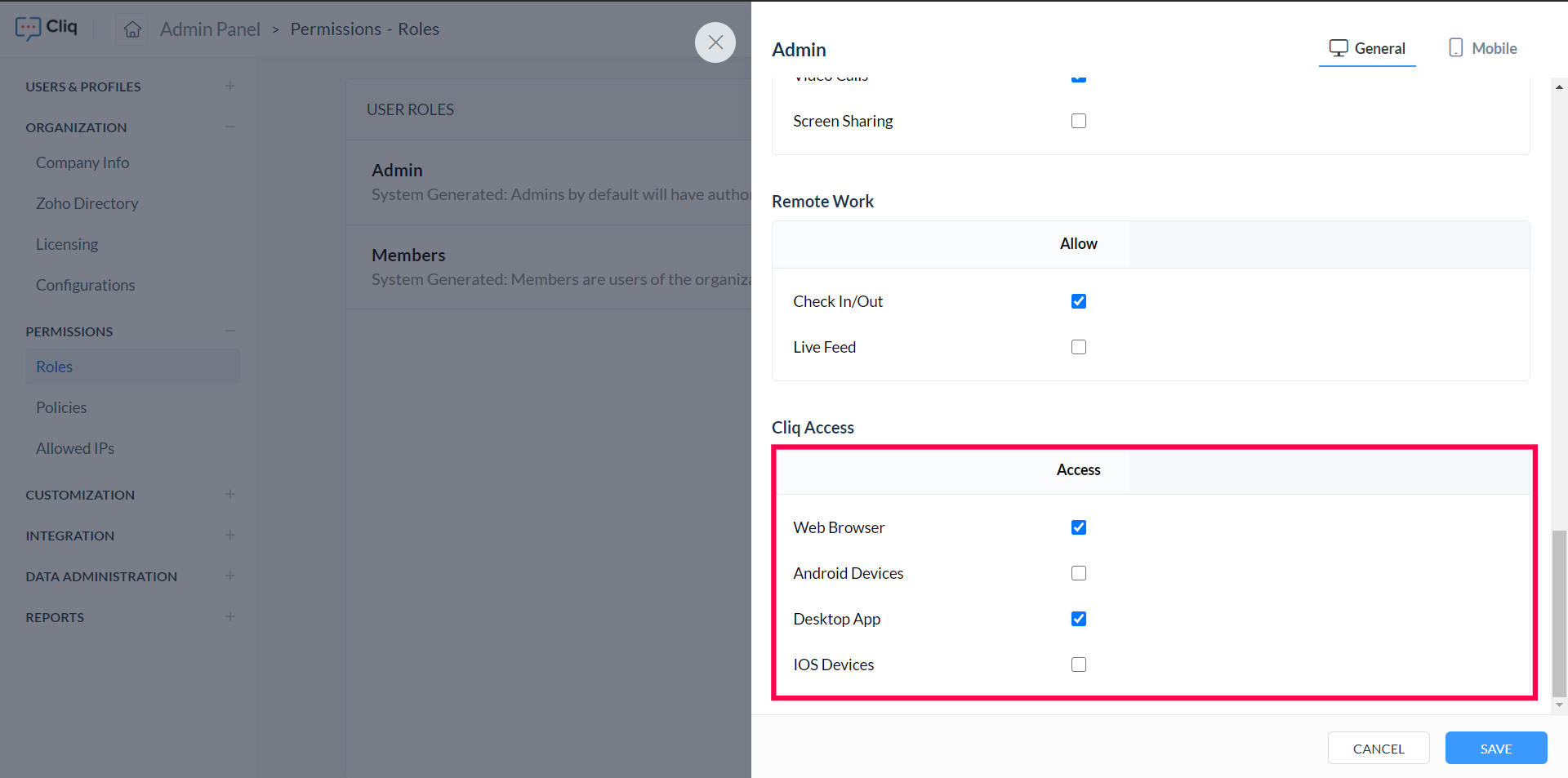Switch to the General tab
1568x778 pixels.
tap(1367, 48)
